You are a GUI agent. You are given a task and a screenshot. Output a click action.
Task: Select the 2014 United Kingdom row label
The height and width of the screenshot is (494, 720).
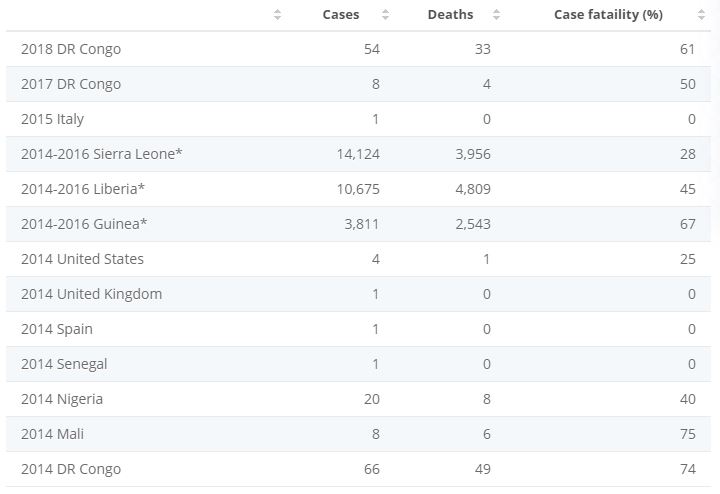91,294
